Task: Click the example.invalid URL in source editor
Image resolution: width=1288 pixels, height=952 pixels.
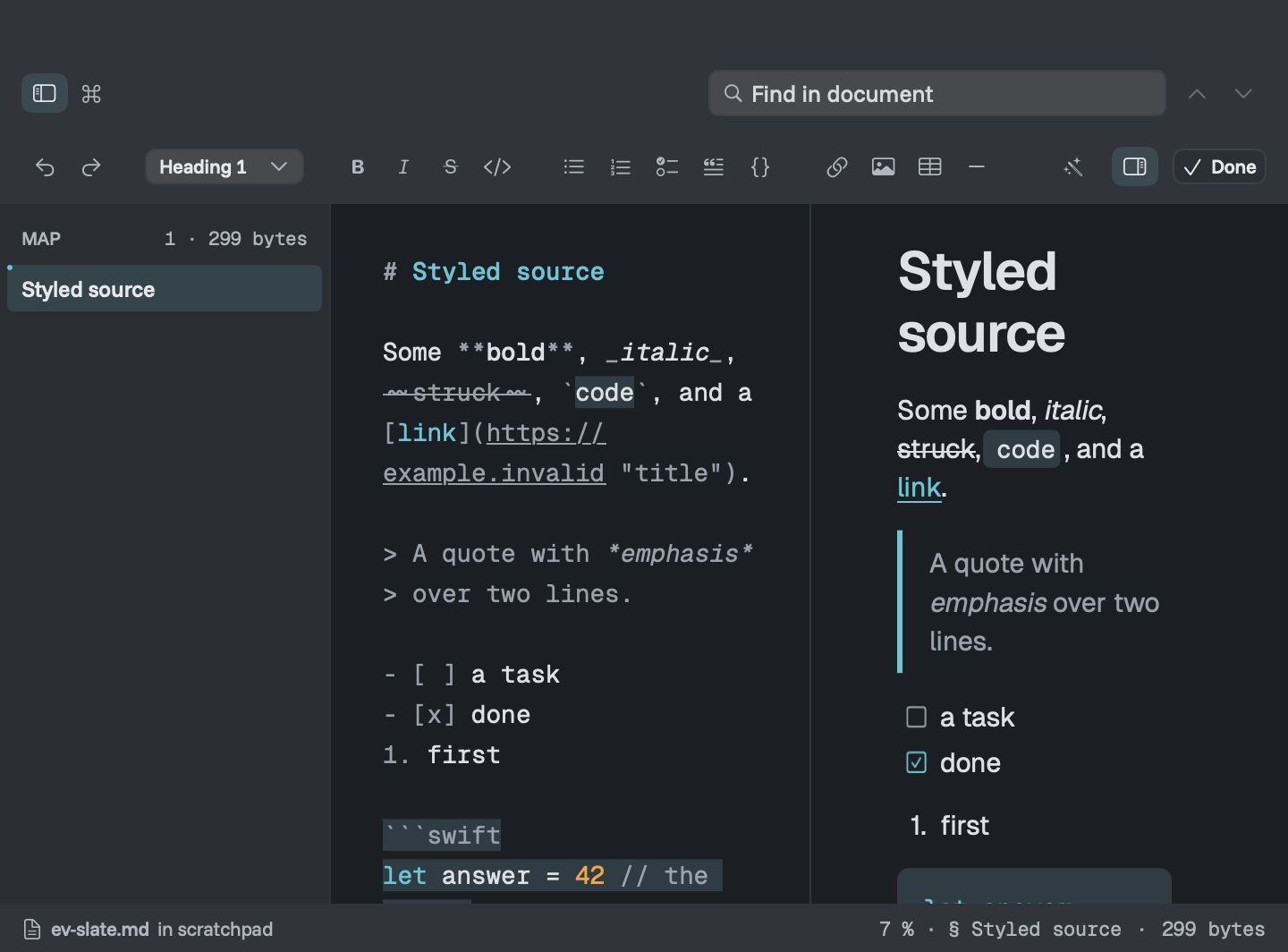Action: coord(494,472)
